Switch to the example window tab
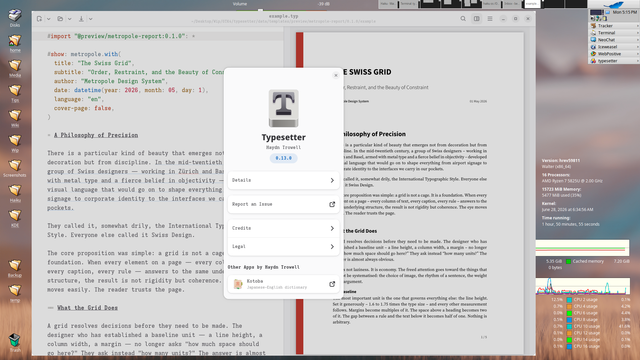640x360 pixels. [532, 4]
